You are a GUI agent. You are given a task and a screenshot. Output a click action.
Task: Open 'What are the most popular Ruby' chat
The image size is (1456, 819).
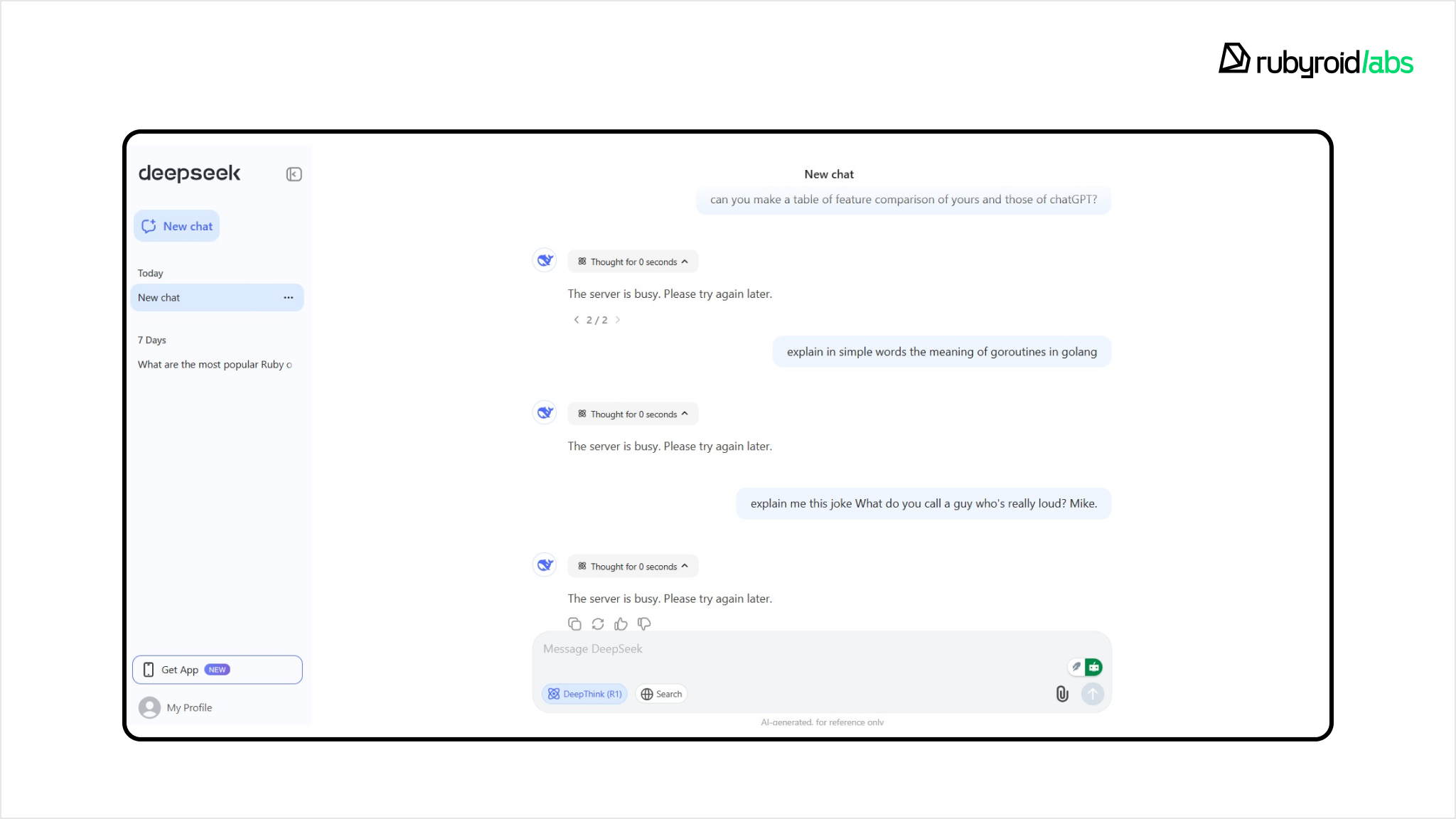[x=215, y=364]
